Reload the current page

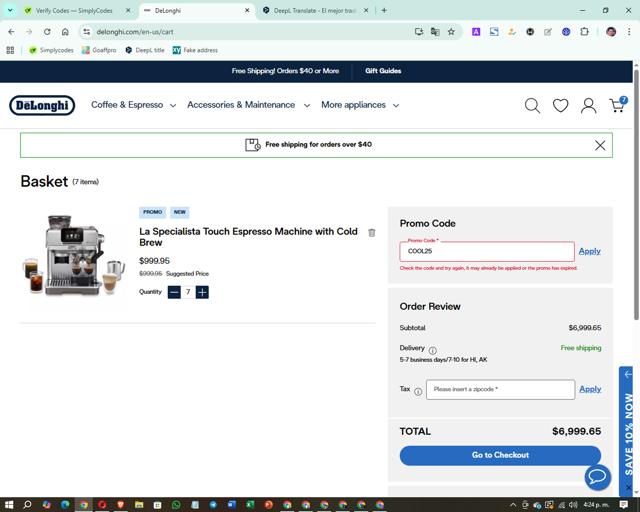pos(47,31)
